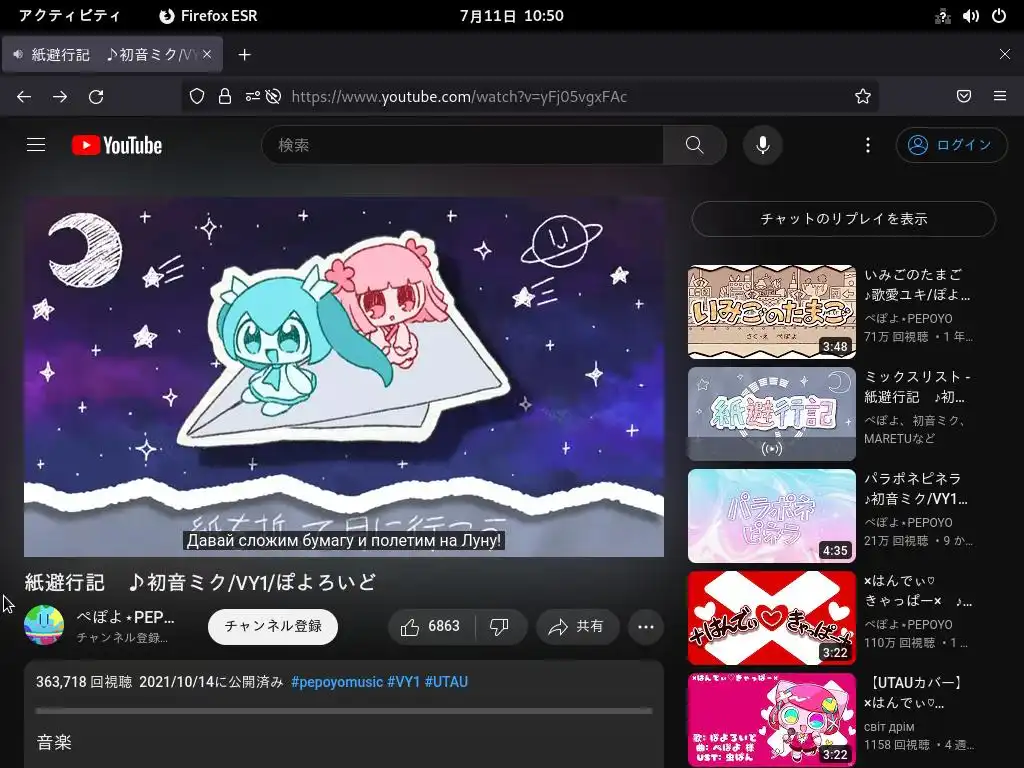This screenshot has width=1024, height=768.
Task: Click the 363,718 回視聴 view count text
Action: (x=84, y=682)
